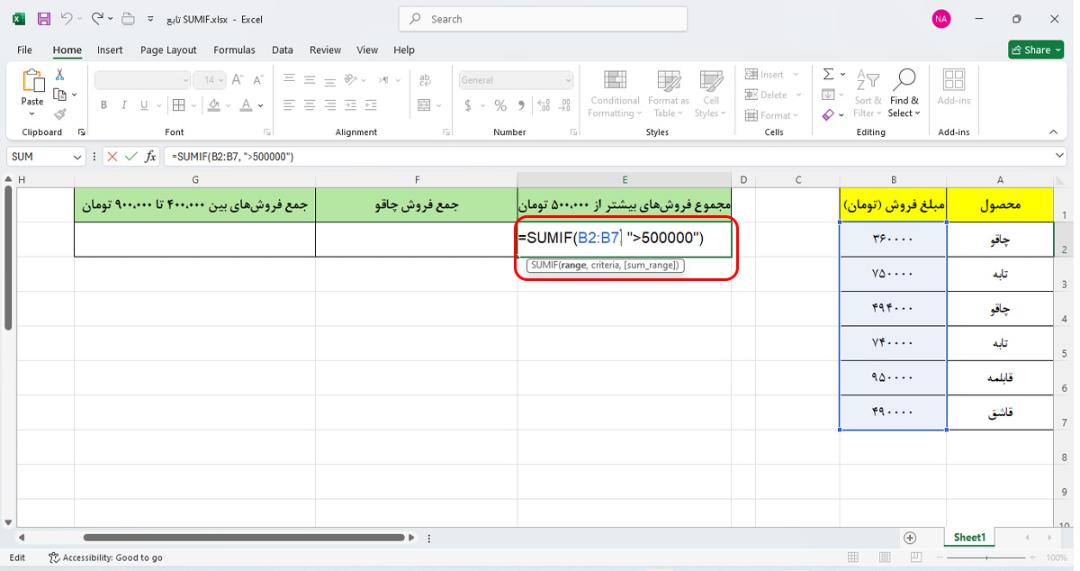The height and width of the screenshot is (571, 1080).
Task: Apply font color A
Action: pos(246,105)
